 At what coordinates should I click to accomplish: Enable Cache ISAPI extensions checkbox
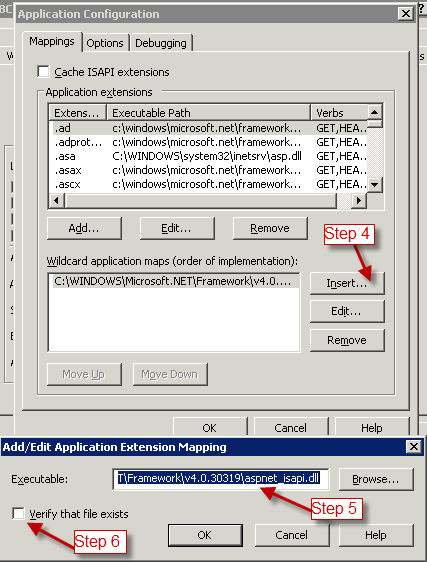click(43, 71)
